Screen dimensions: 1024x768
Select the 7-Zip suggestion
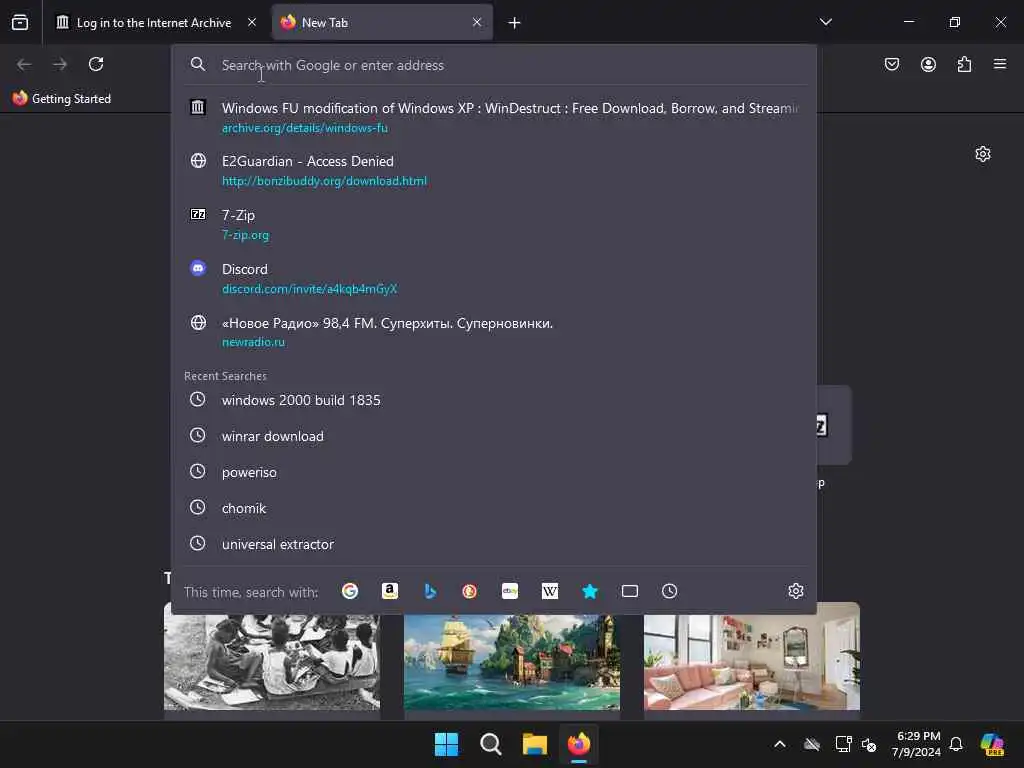(494, 224)
